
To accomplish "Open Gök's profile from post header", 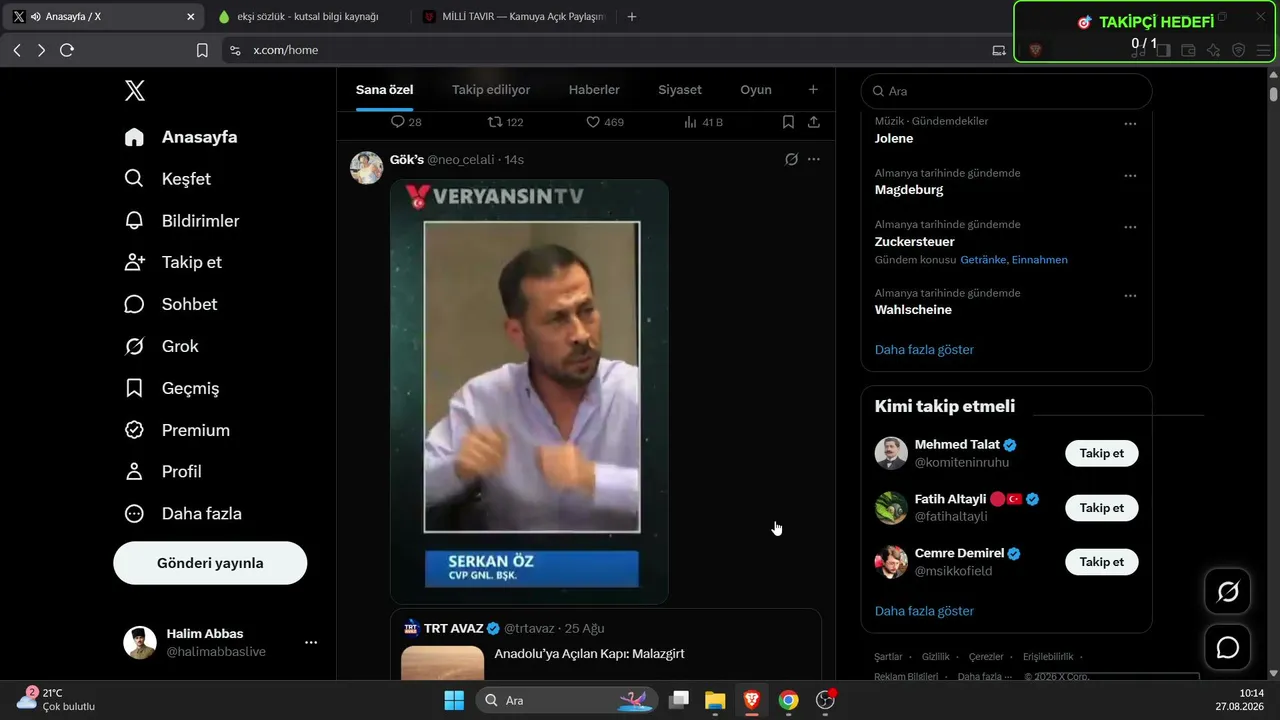I will click(x=406, y=160).
